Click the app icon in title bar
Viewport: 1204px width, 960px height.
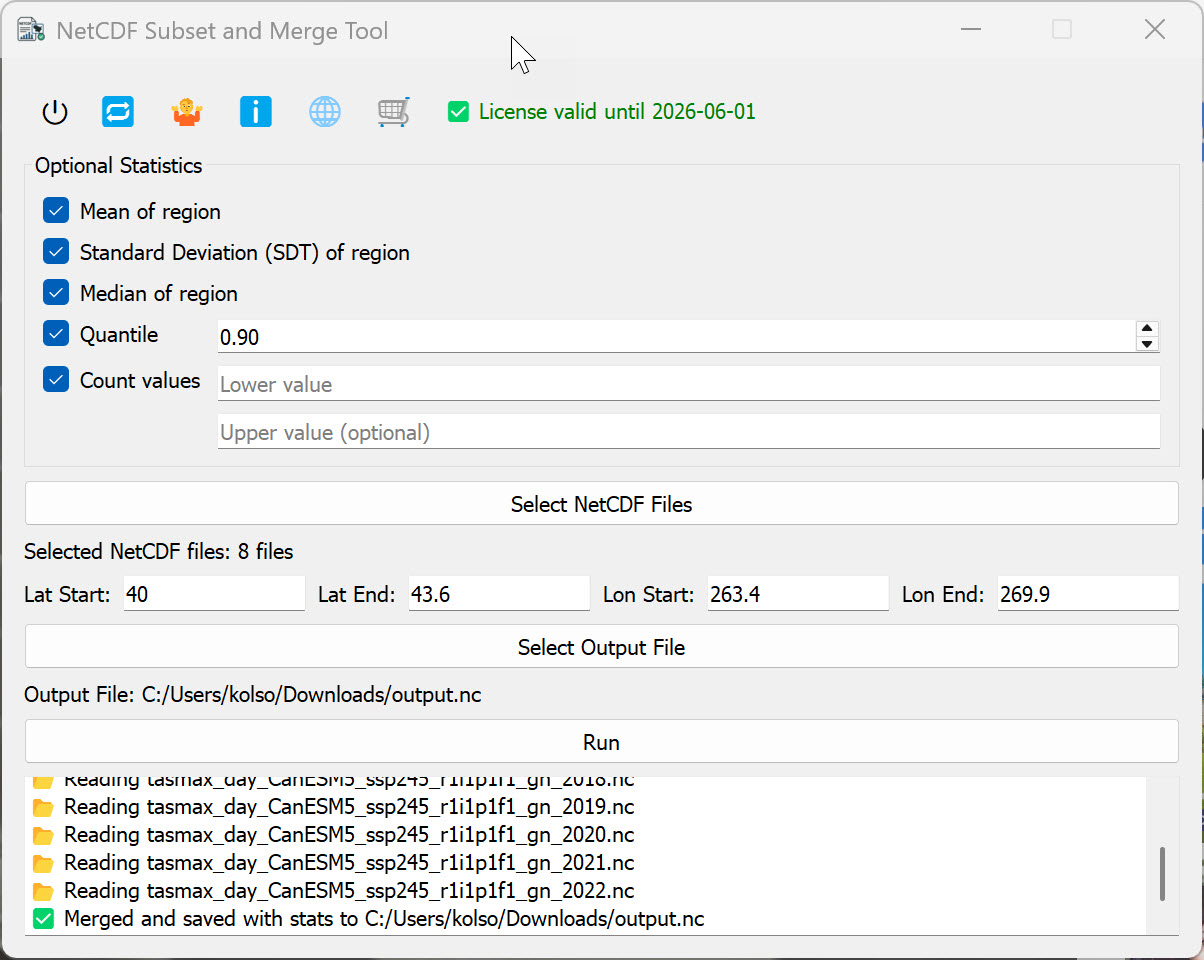[31, 30]
